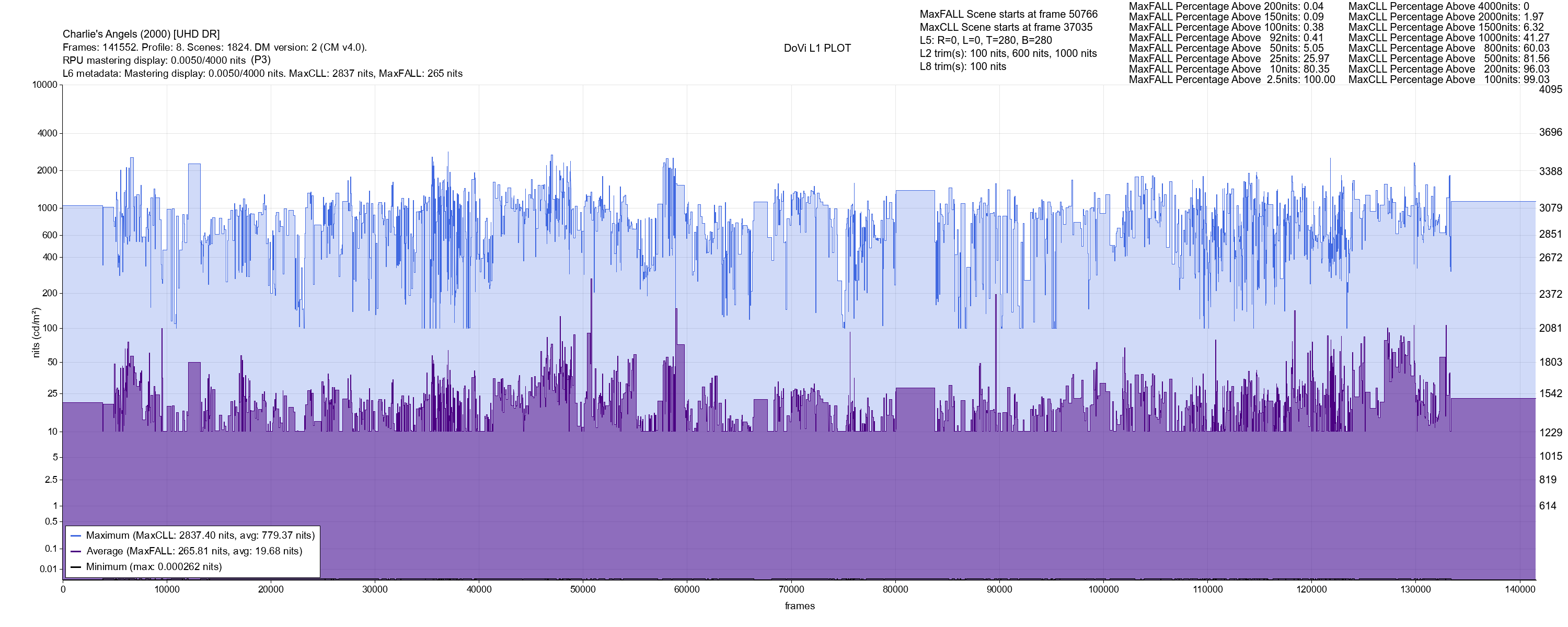Screen dimensions: 1568x627
Task: Click the 10000 label atop the nits axis
Action: pos(44,85)
